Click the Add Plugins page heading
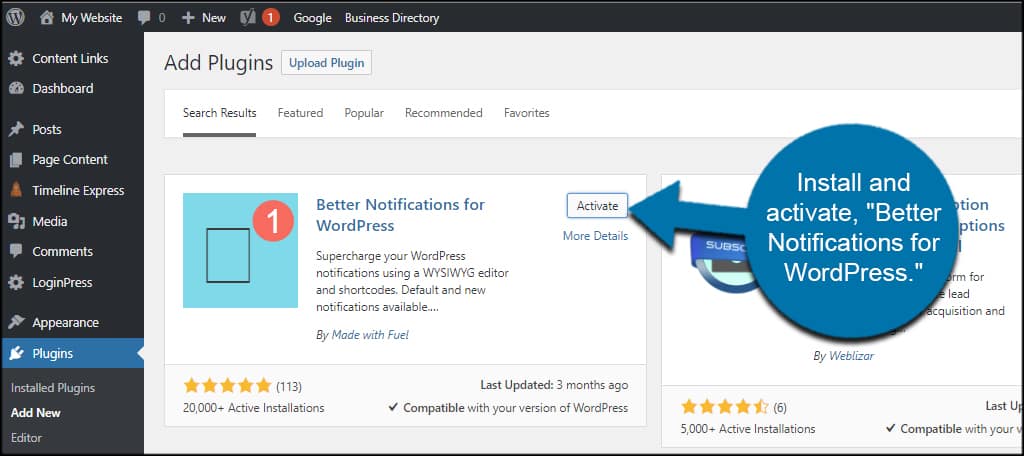Screen dimensions: 1024x456 [x=218, y=63]
